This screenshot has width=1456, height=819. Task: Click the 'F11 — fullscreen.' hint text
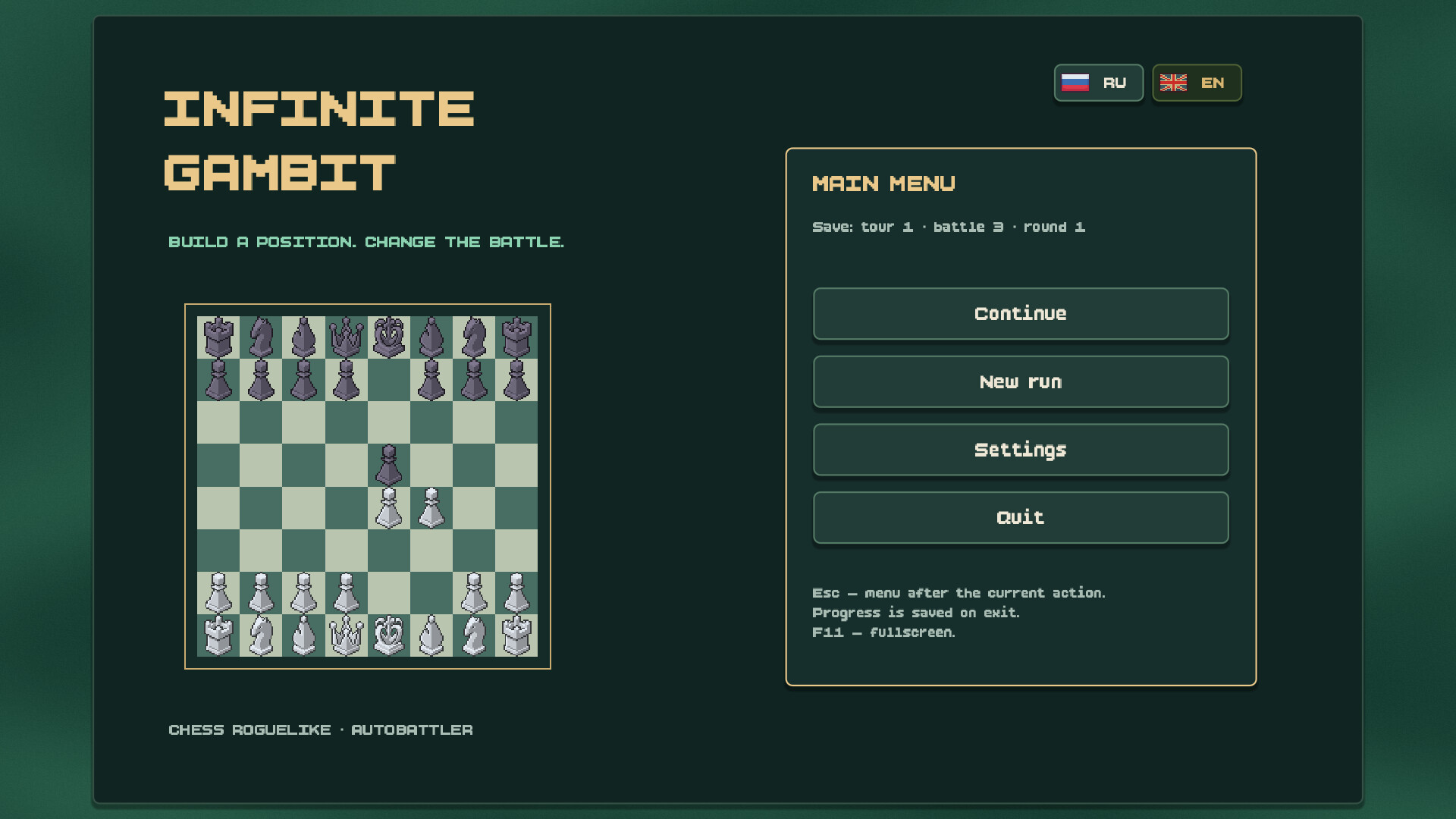click(x=883, y=632)
